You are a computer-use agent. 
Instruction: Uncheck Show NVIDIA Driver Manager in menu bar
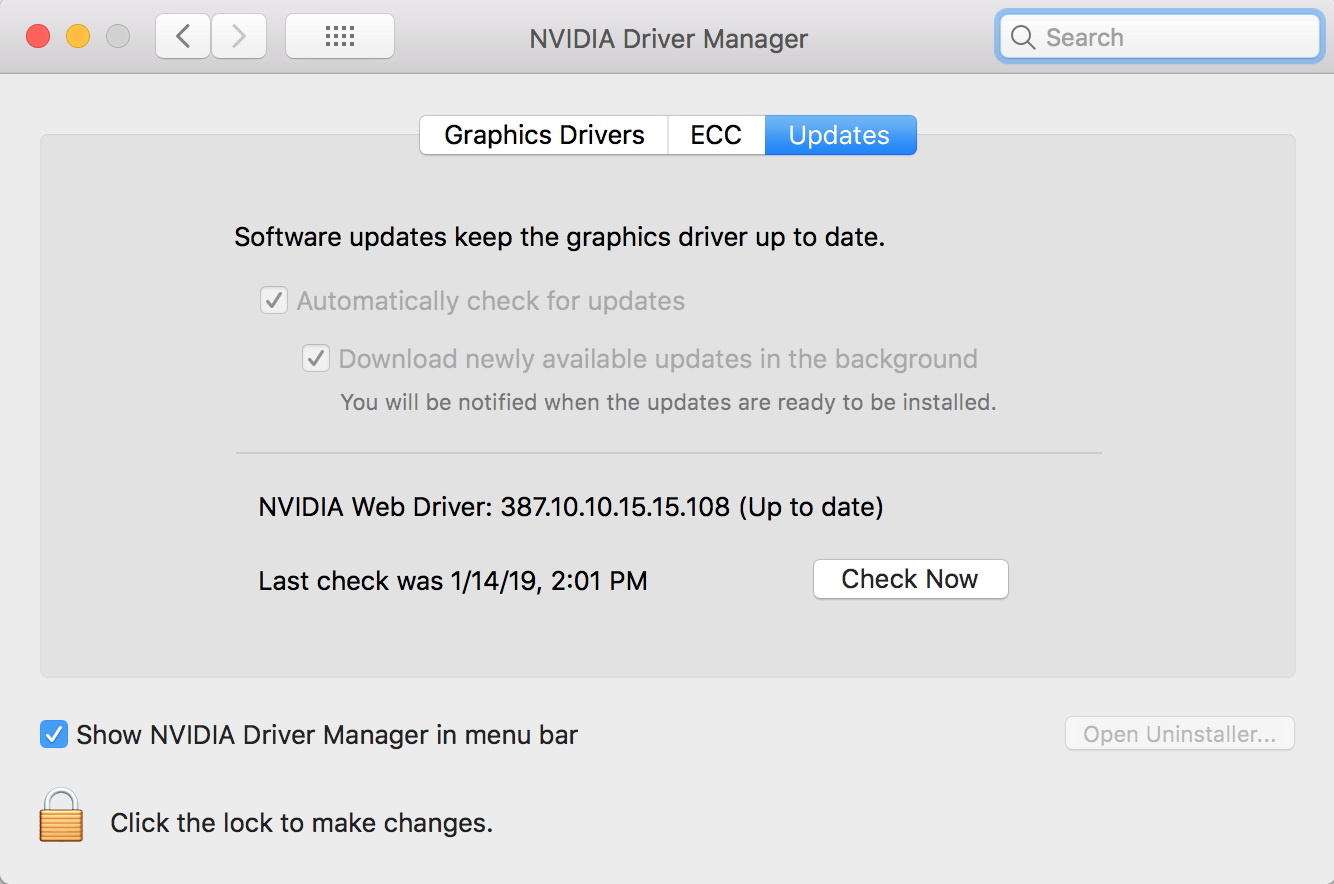(x=54, y=735)
